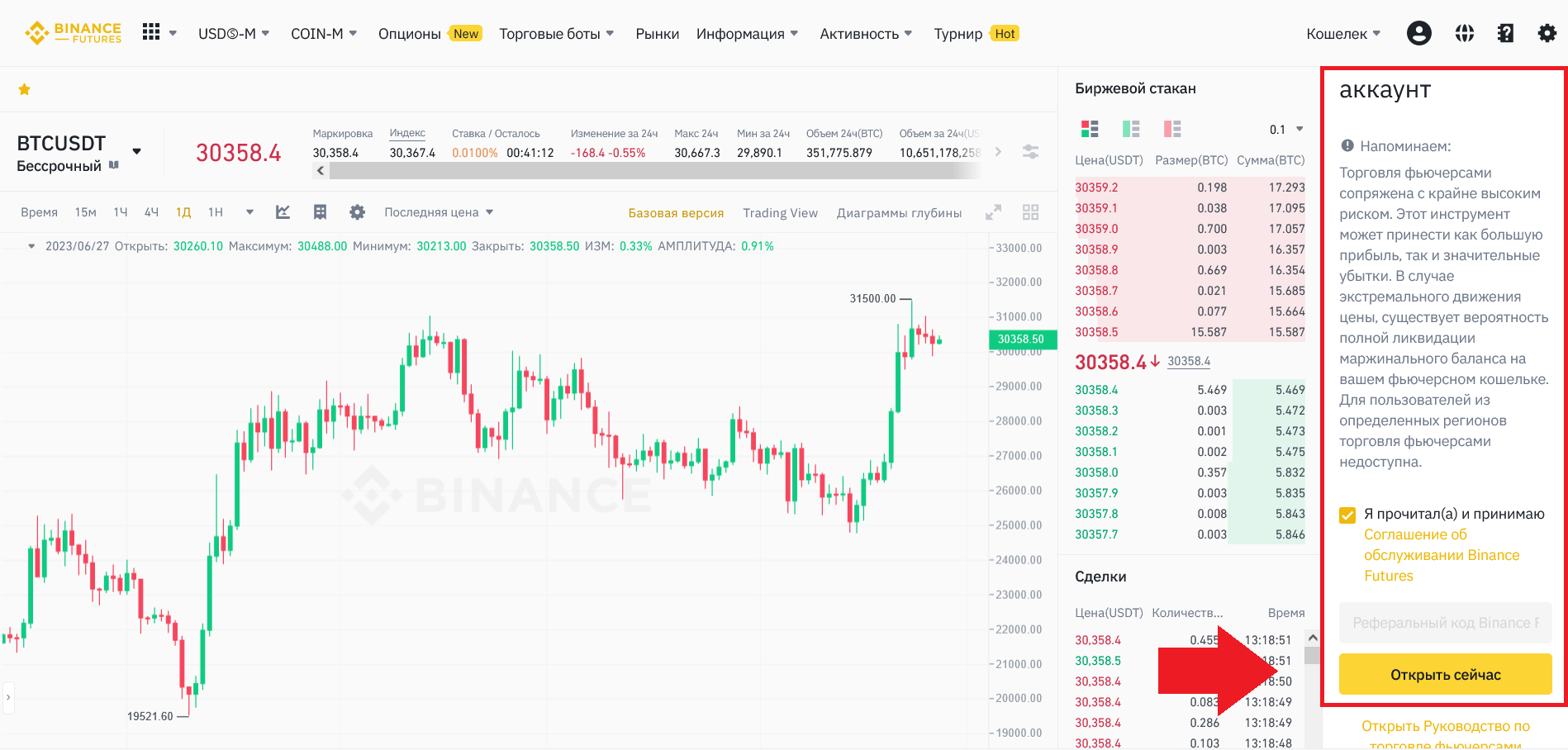1568x750 pixels.
Task: Open the COIN-M dropdown menu
Action: [x=324, y=34]
